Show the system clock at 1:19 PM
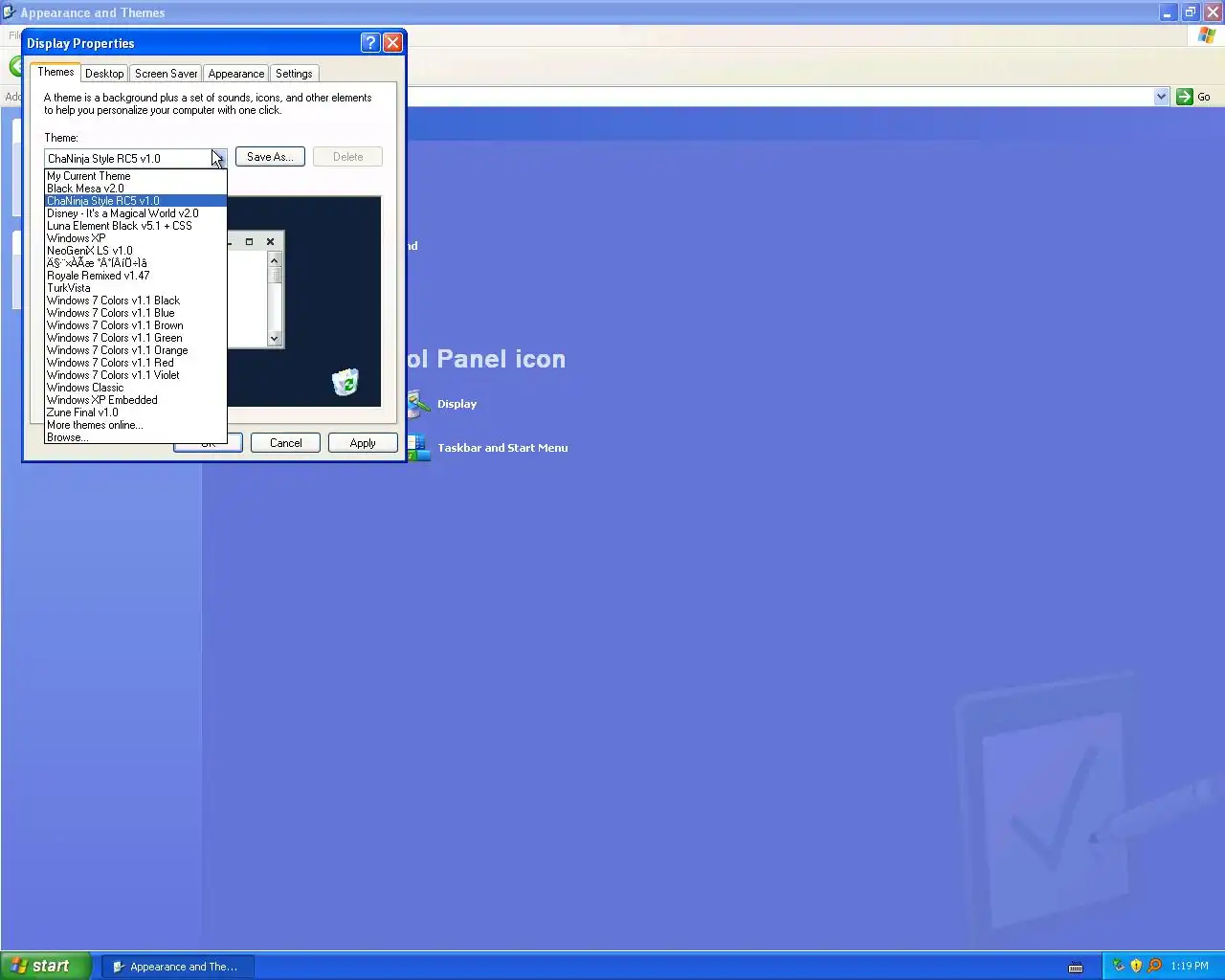1225x980 pixels. coord(1190,966)
